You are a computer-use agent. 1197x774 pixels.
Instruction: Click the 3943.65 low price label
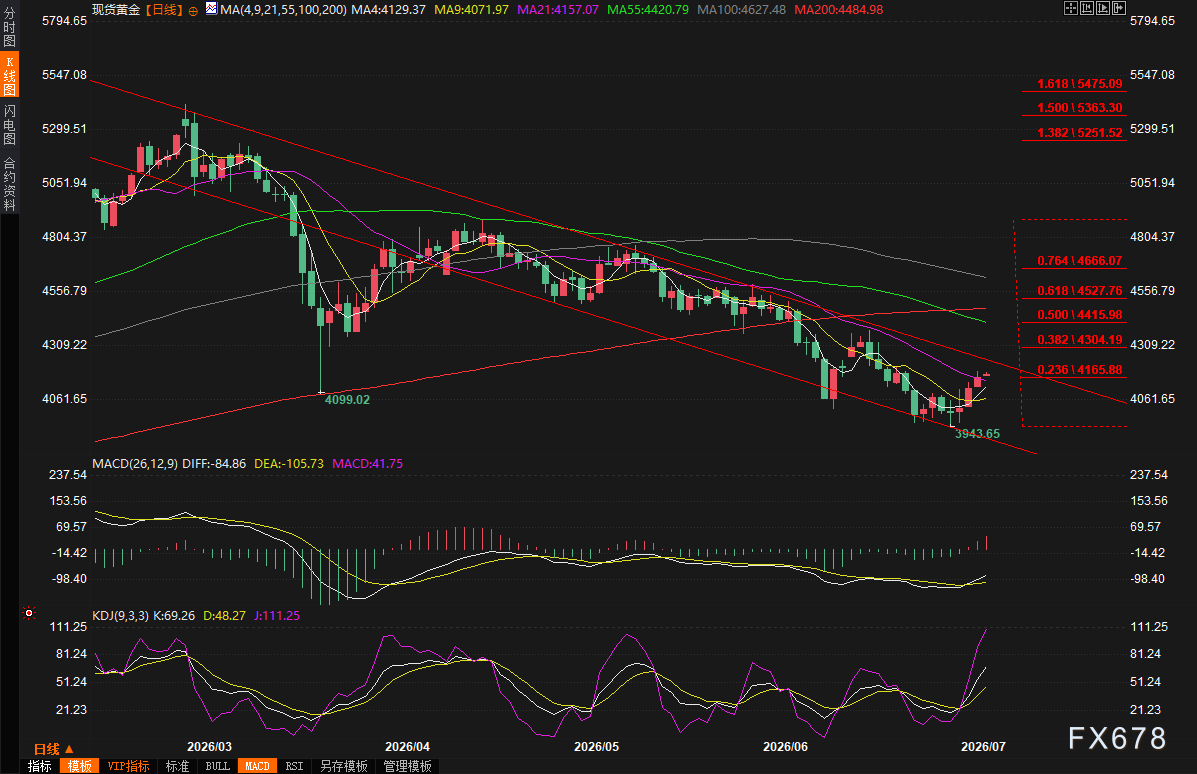(x=977, y=434)
